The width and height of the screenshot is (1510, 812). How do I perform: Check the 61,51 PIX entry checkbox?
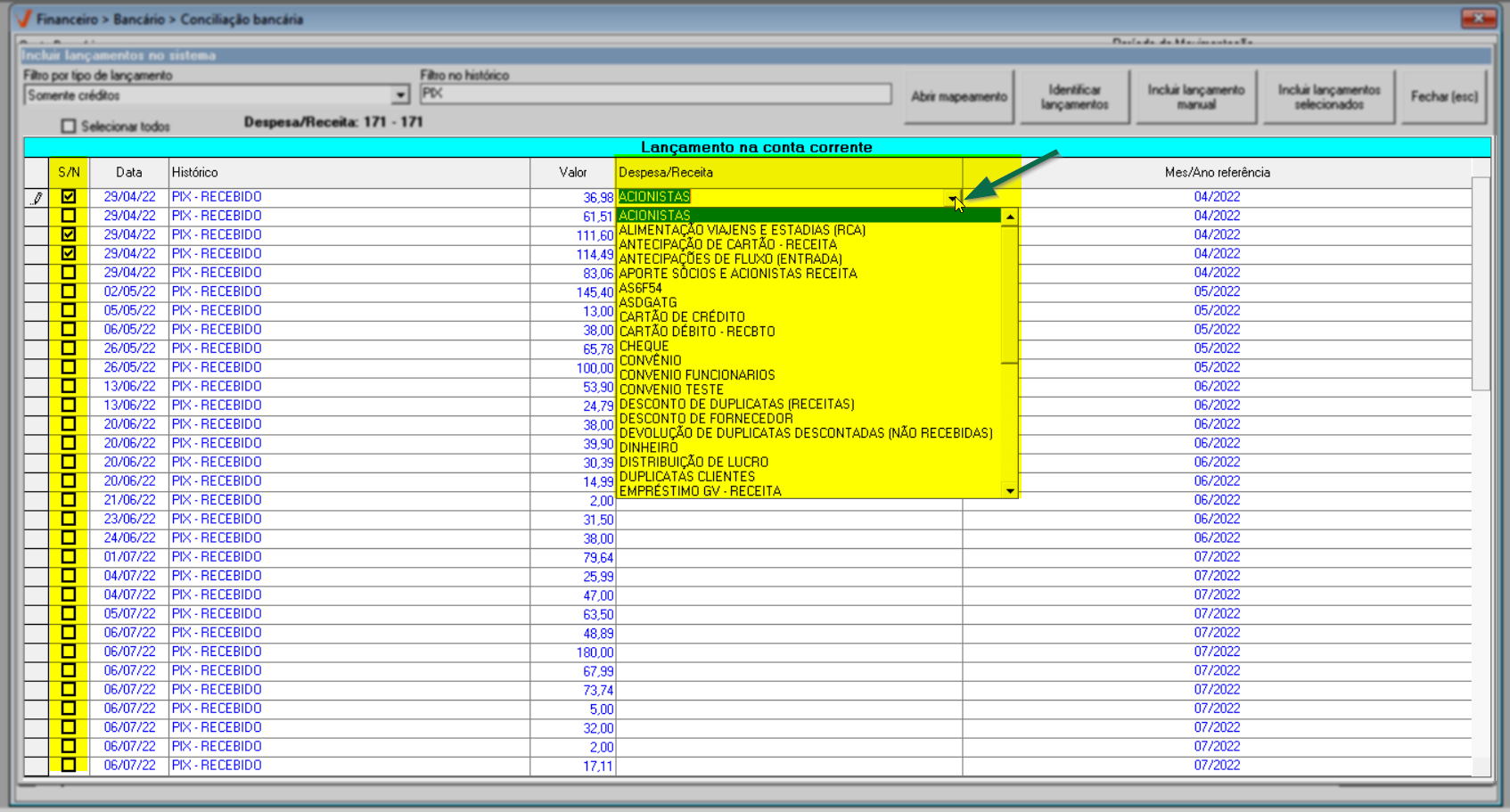[69, 216]
